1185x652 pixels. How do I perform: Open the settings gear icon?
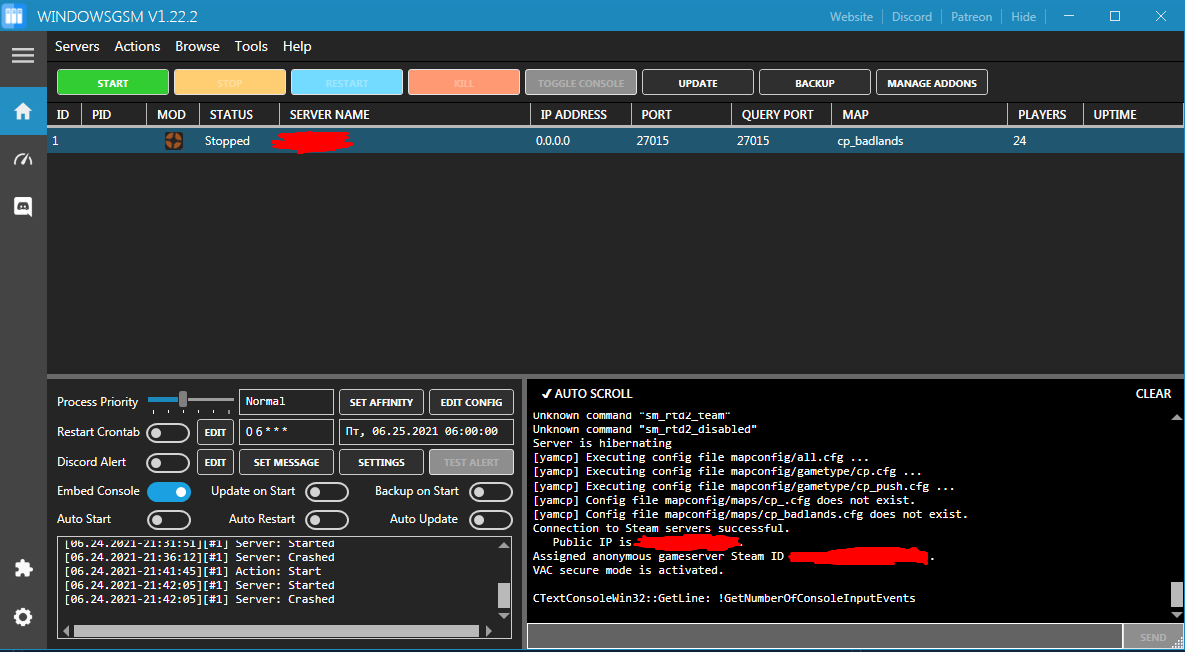(x=22, y=616)
